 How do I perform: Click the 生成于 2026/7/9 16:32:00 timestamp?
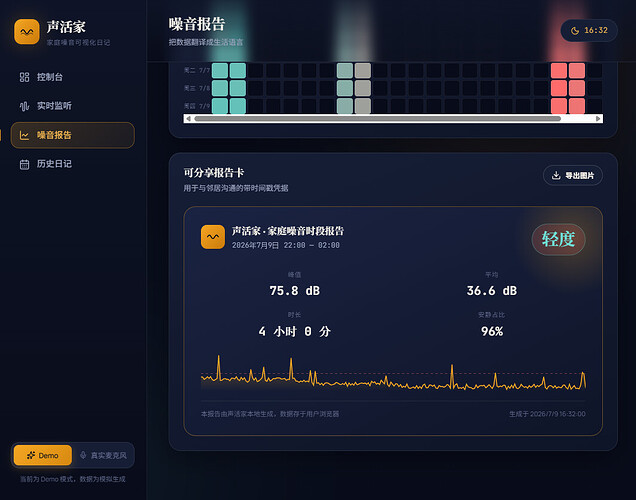point(547,414)
